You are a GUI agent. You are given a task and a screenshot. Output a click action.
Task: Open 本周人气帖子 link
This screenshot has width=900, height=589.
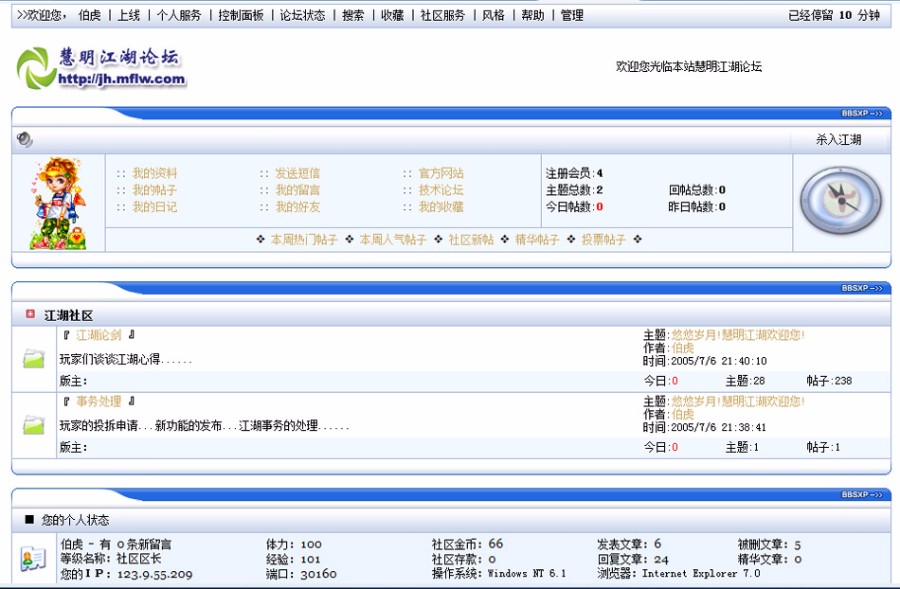click(x=393, y=239)
